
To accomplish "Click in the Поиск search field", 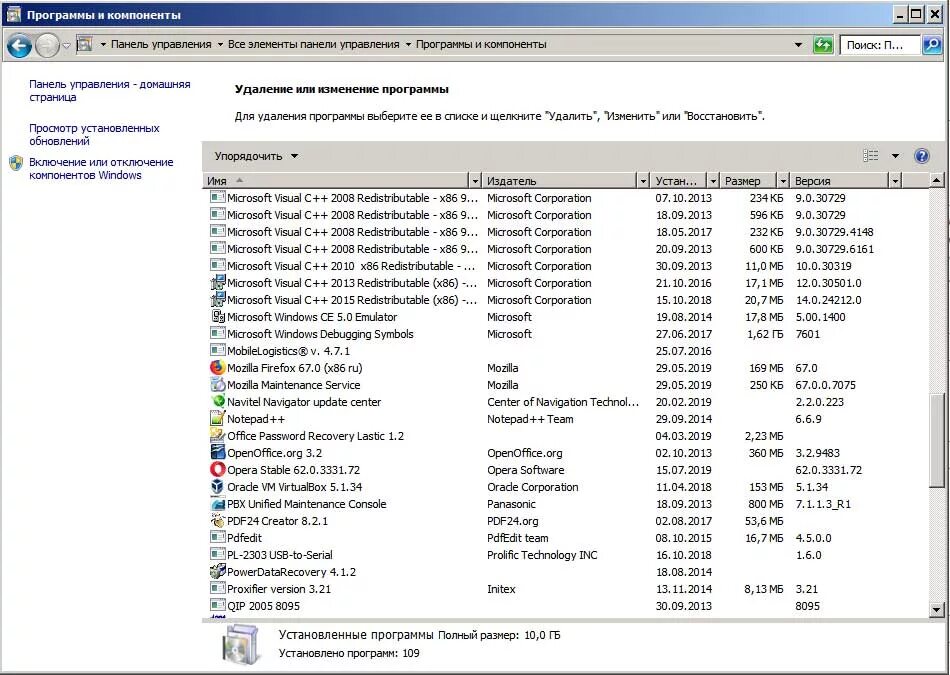I will coord(880,45).
